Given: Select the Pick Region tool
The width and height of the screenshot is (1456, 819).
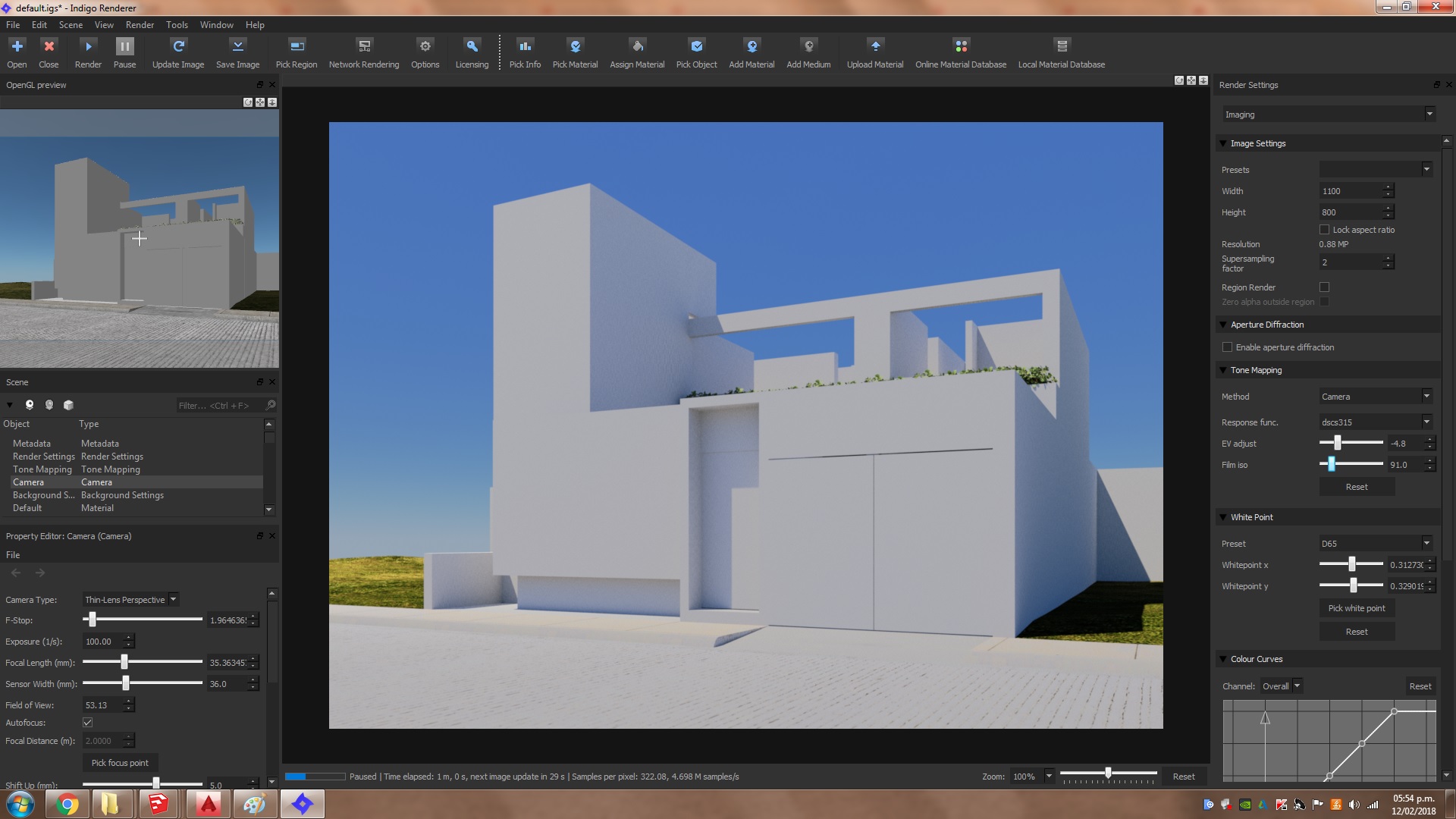Looking at the screenshot, I should pos(297,47).
